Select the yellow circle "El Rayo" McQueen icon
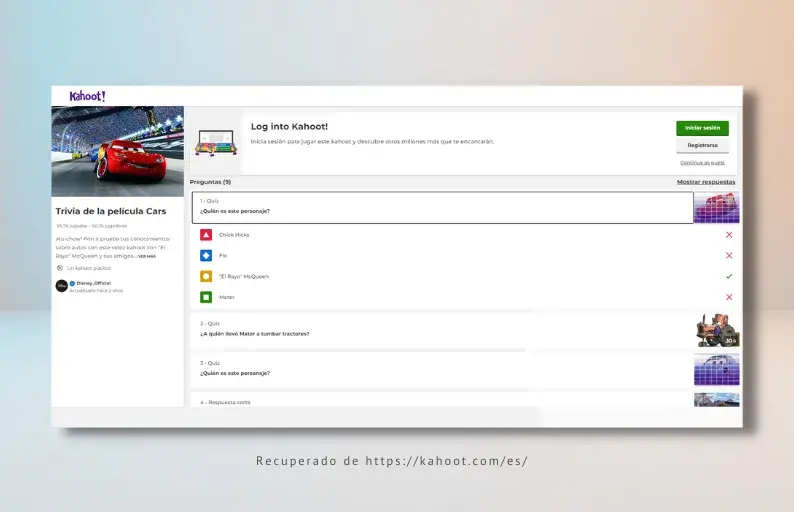The height and width of the screenshot is (512, 794). tap(205, 276)
